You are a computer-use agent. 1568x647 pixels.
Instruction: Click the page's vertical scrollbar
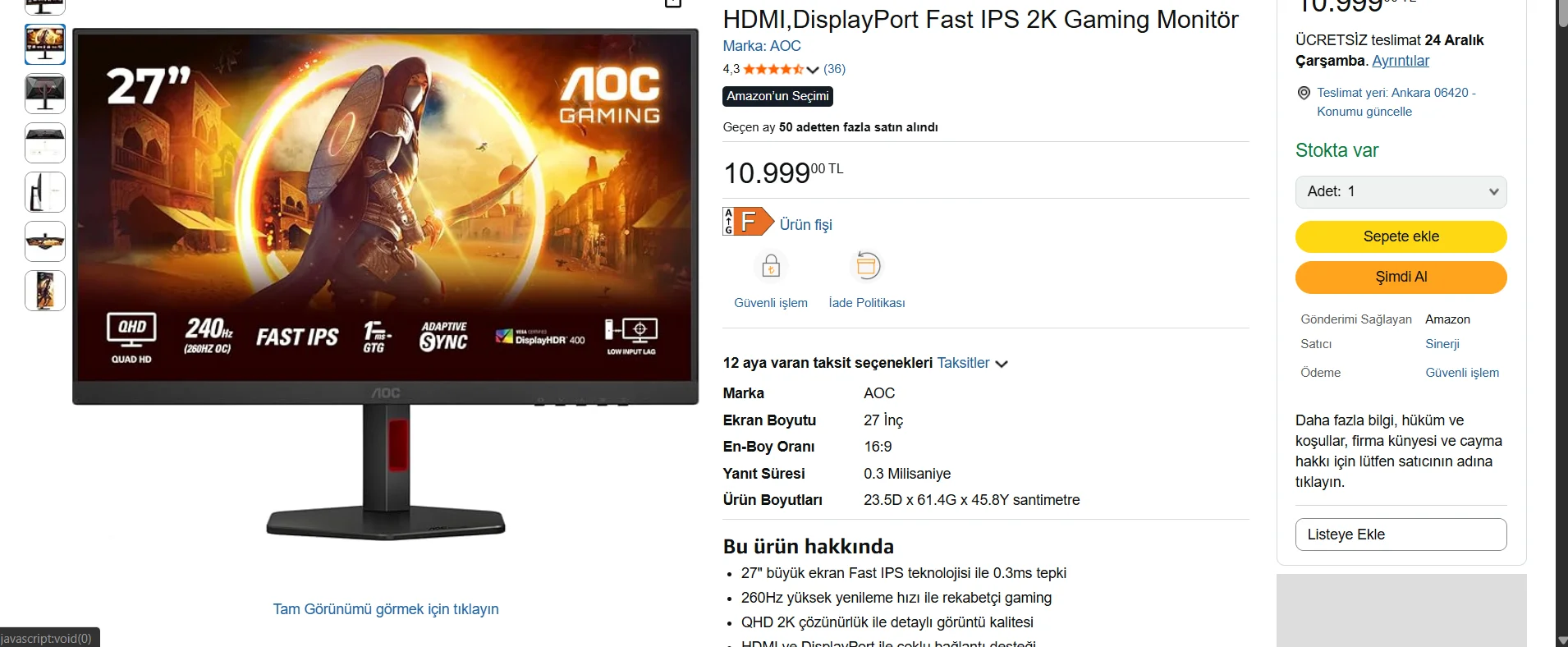(1561, 328)
